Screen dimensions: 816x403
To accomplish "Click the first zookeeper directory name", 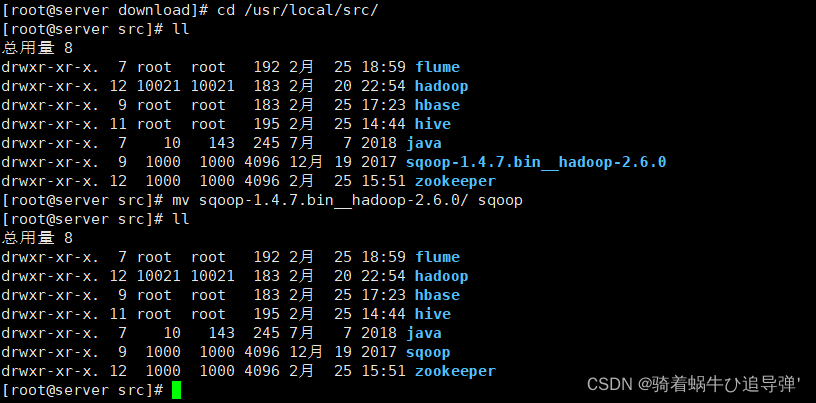I will point(455,181).
